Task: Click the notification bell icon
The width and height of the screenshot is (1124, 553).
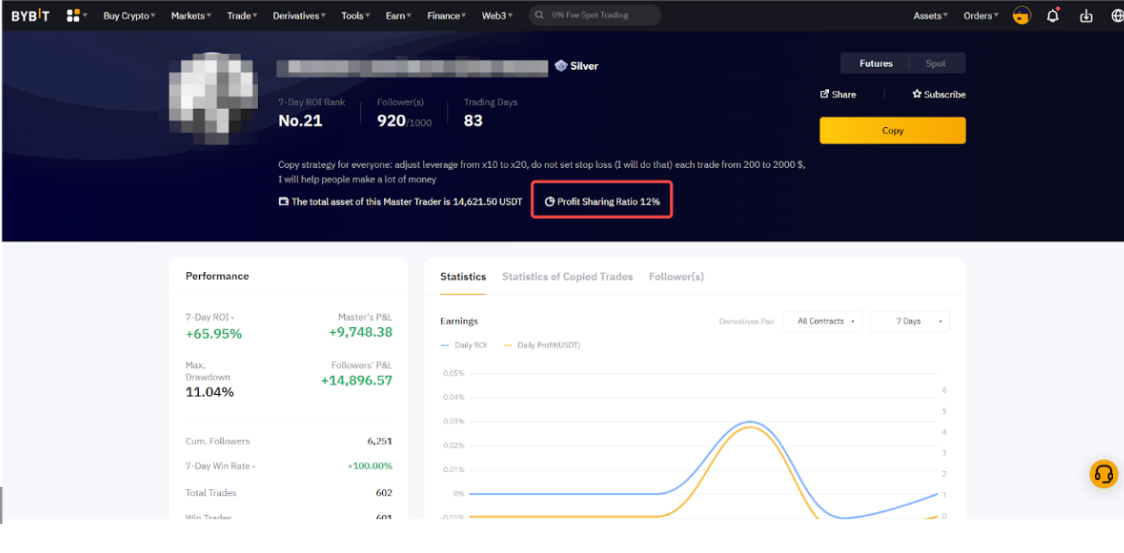Action: (1053, 16)
